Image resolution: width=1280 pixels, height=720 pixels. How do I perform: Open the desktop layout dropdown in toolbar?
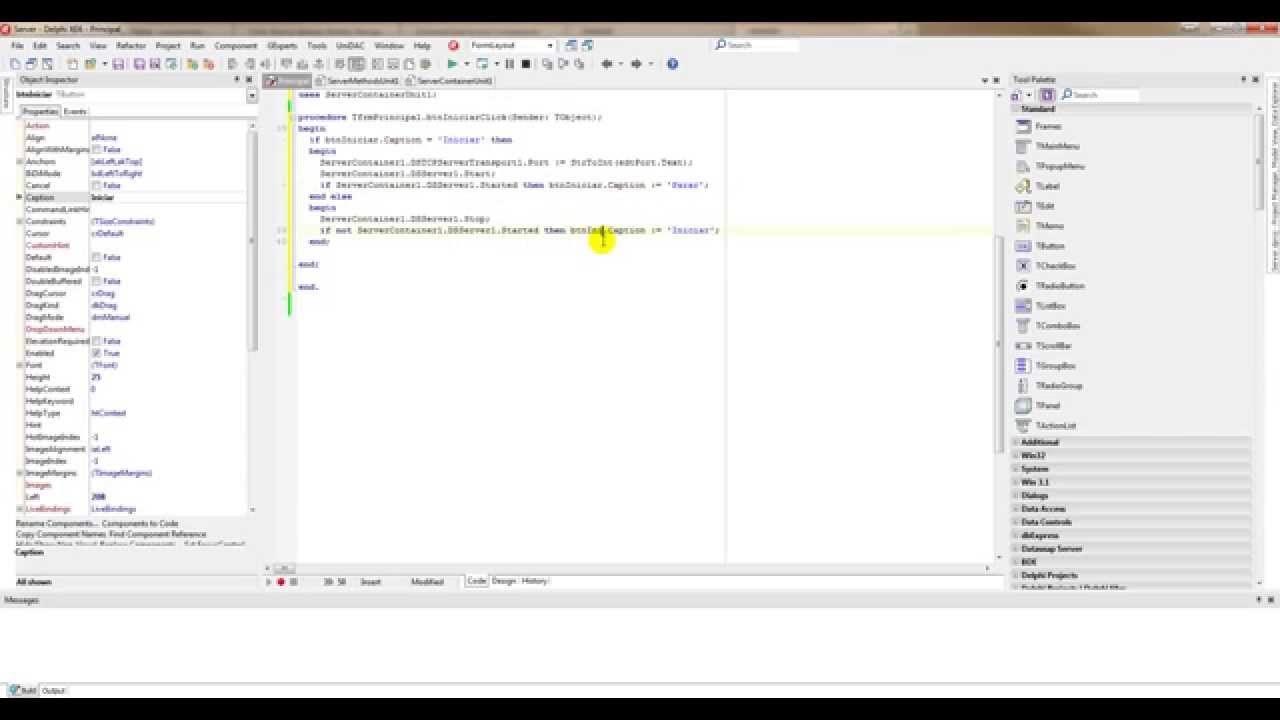(x=550, y=45)
